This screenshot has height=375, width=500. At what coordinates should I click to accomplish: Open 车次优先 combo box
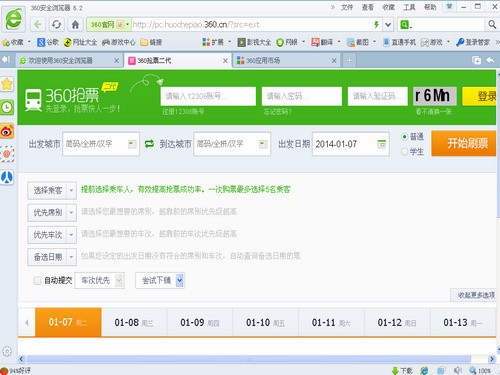tap(100, 280)
